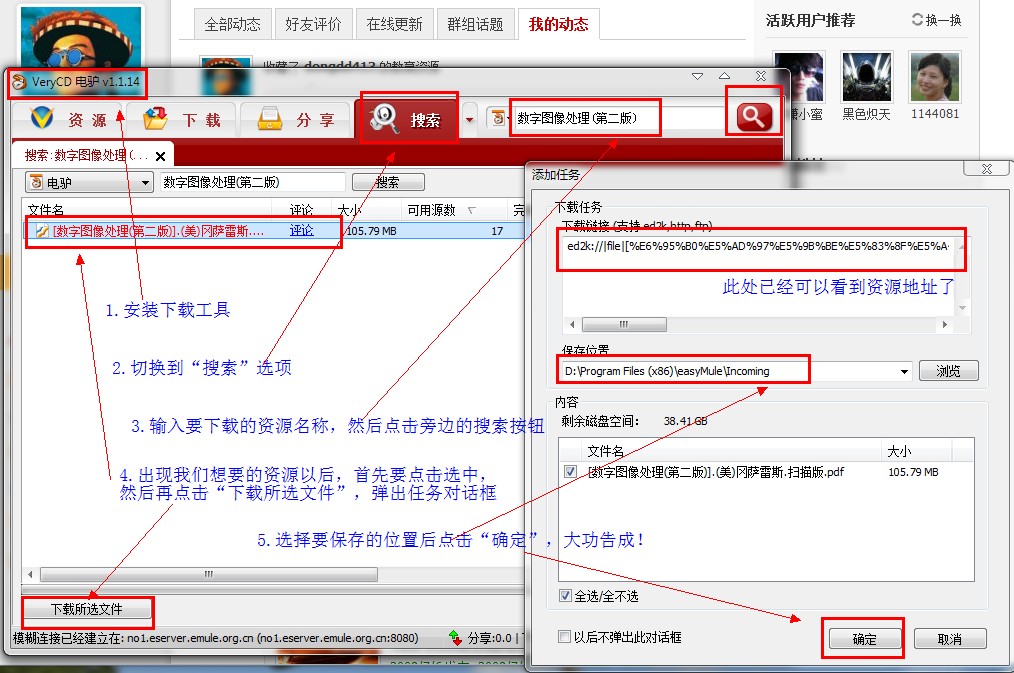The image size is (1014, 673).
Task: Click the 1144081 username link
Action: (x=935, y=114)
